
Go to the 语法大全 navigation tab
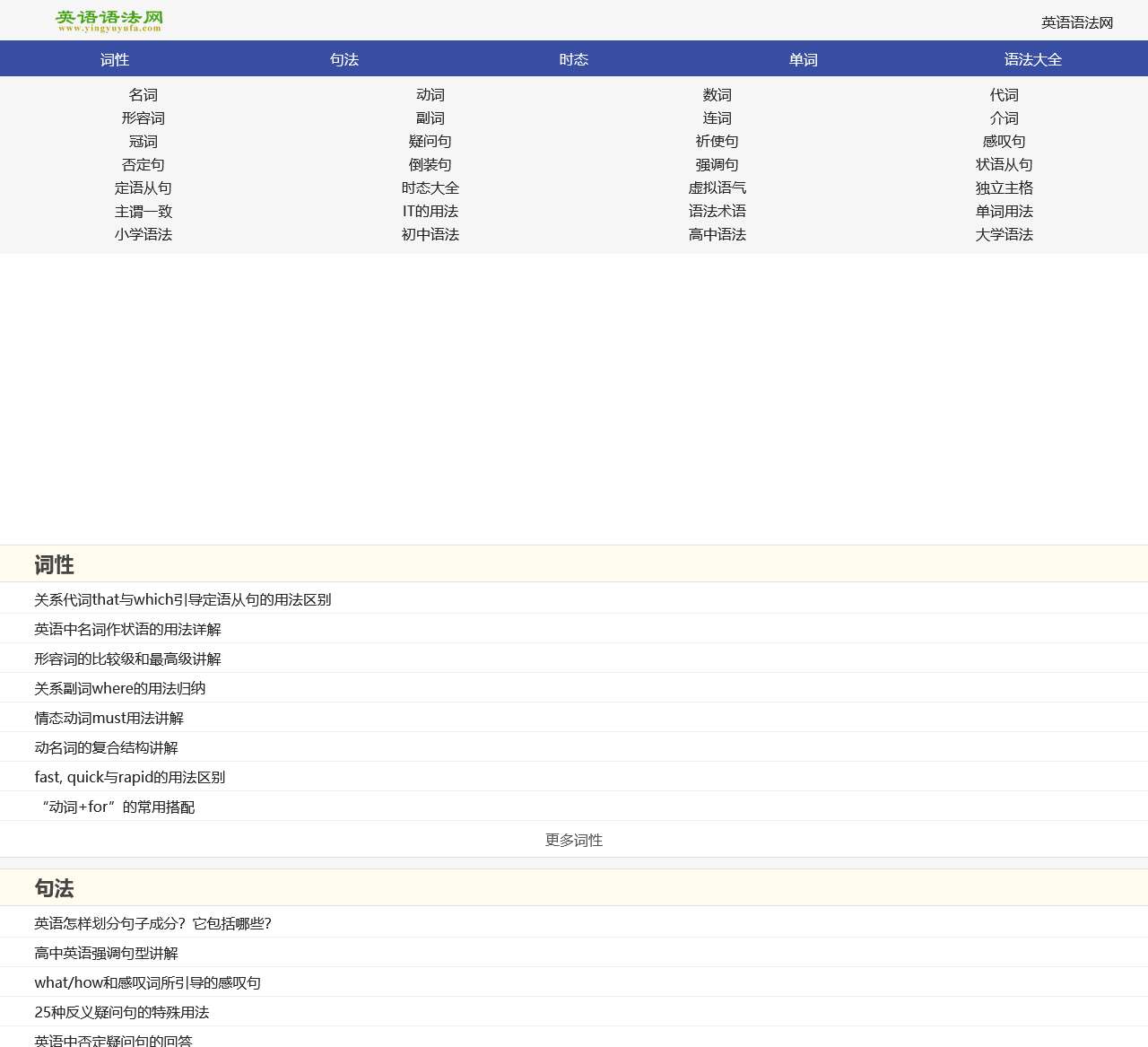point(1033,59)
